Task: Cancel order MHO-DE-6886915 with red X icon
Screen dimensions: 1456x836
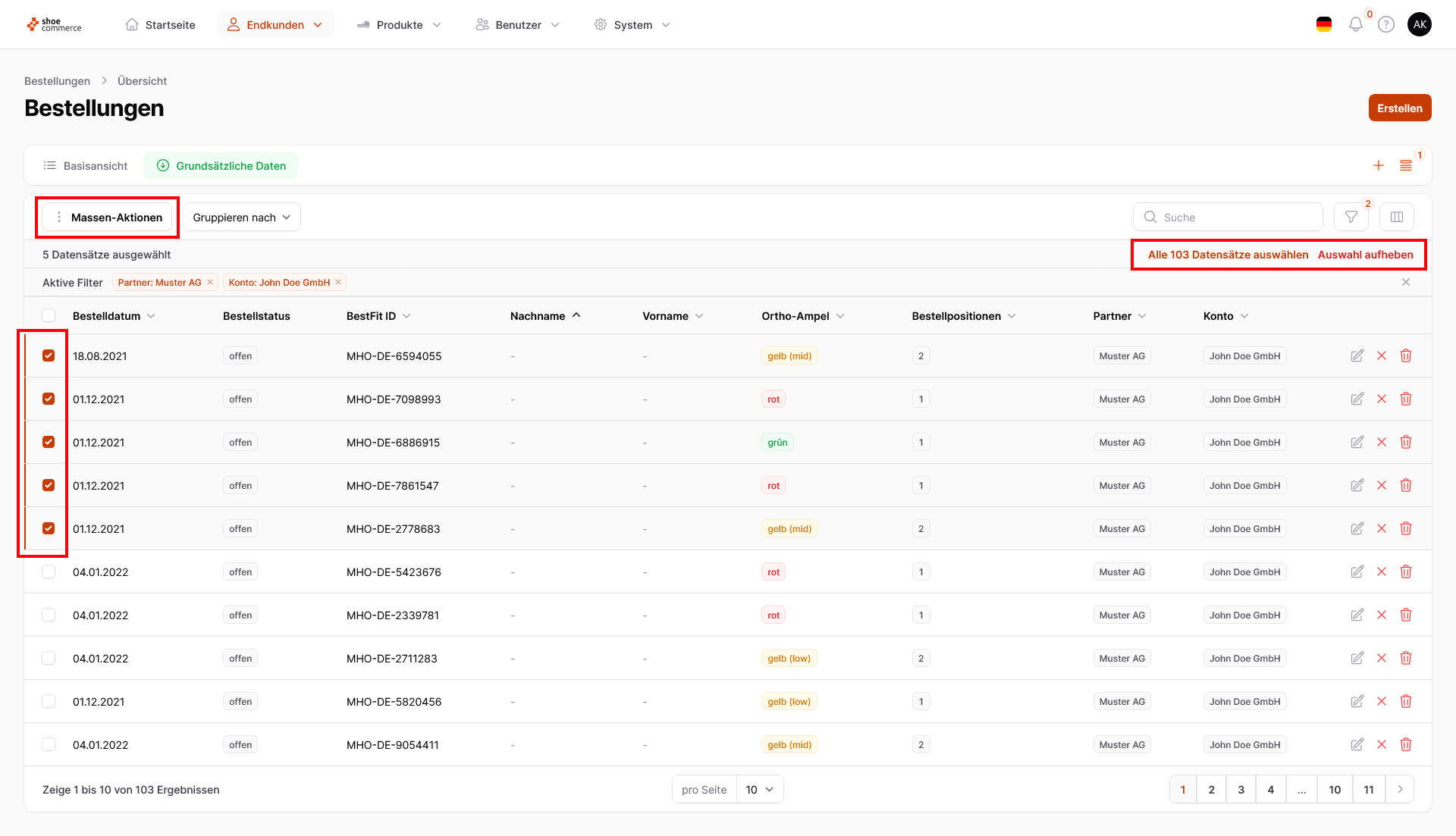Action: coord(1381,443)
